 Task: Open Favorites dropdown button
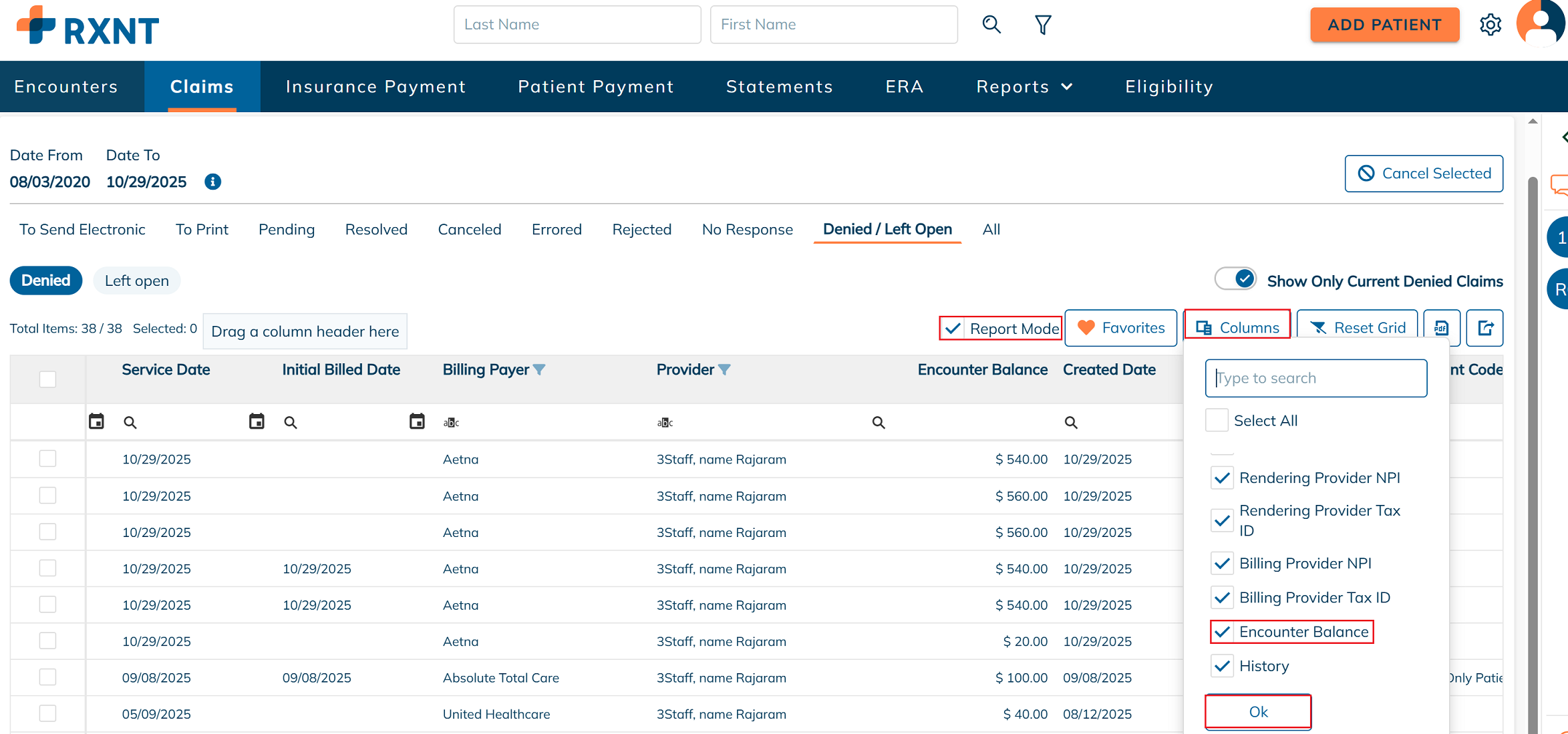[x=1121, y=328]
